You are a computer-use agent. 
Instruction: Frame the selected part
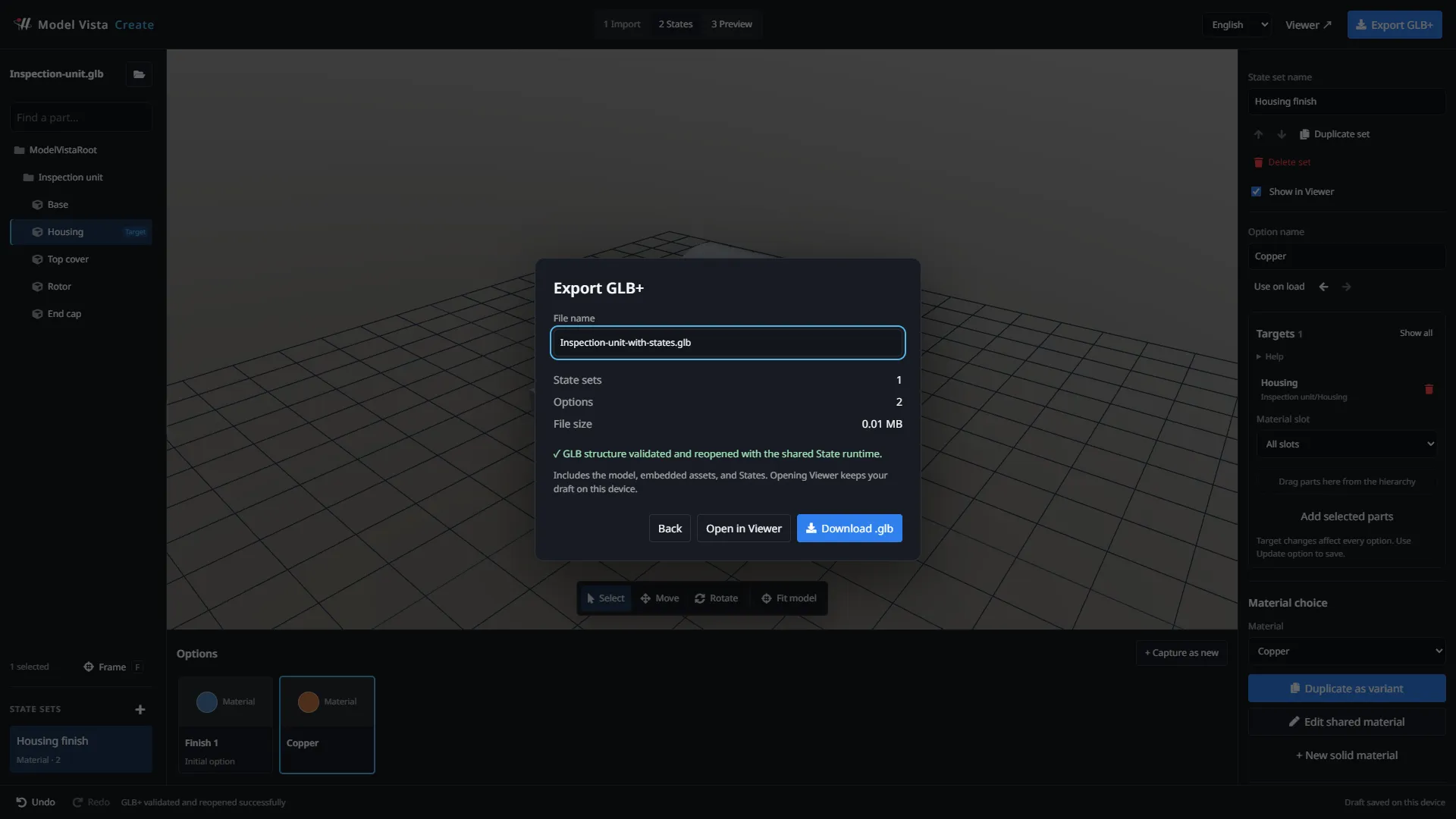(112, 667)
